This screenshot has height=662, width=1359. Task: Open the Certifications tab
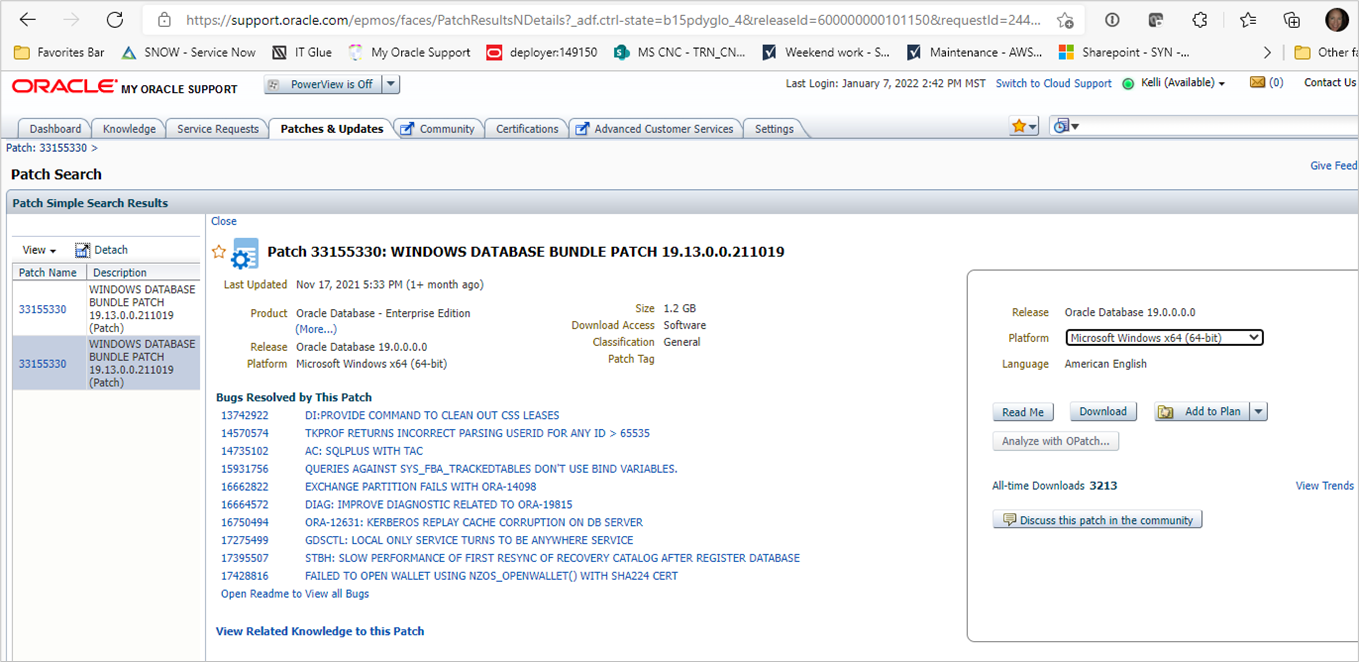[x=527, y=129]
